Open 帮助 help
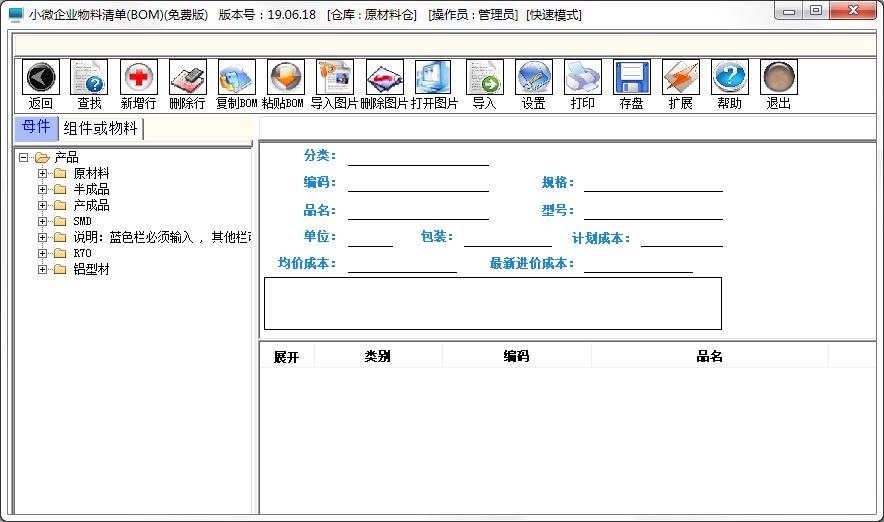 [x=730, y=77]
